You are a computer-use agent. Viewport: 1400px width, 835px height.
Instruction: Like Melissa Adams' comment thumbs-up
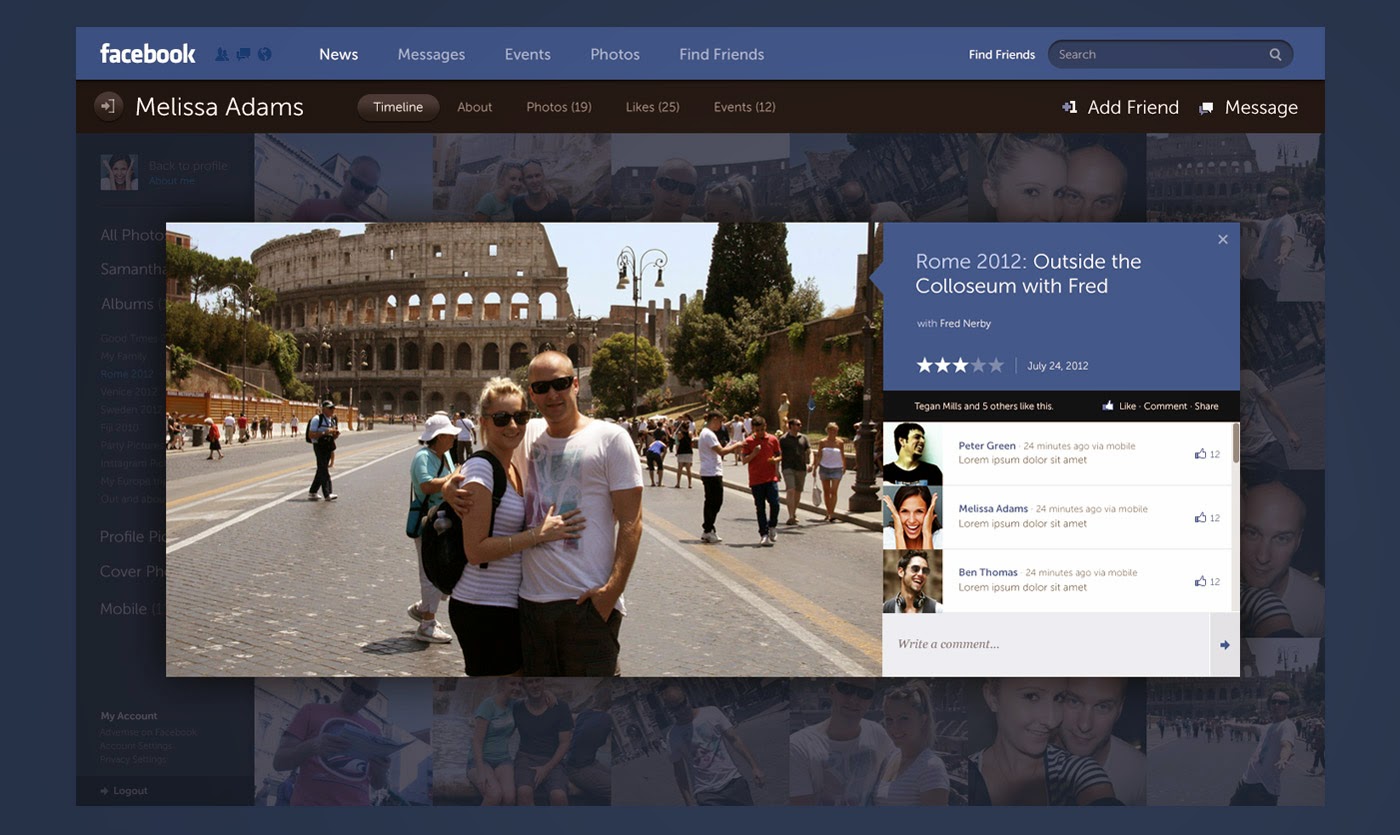(1200, 518)
